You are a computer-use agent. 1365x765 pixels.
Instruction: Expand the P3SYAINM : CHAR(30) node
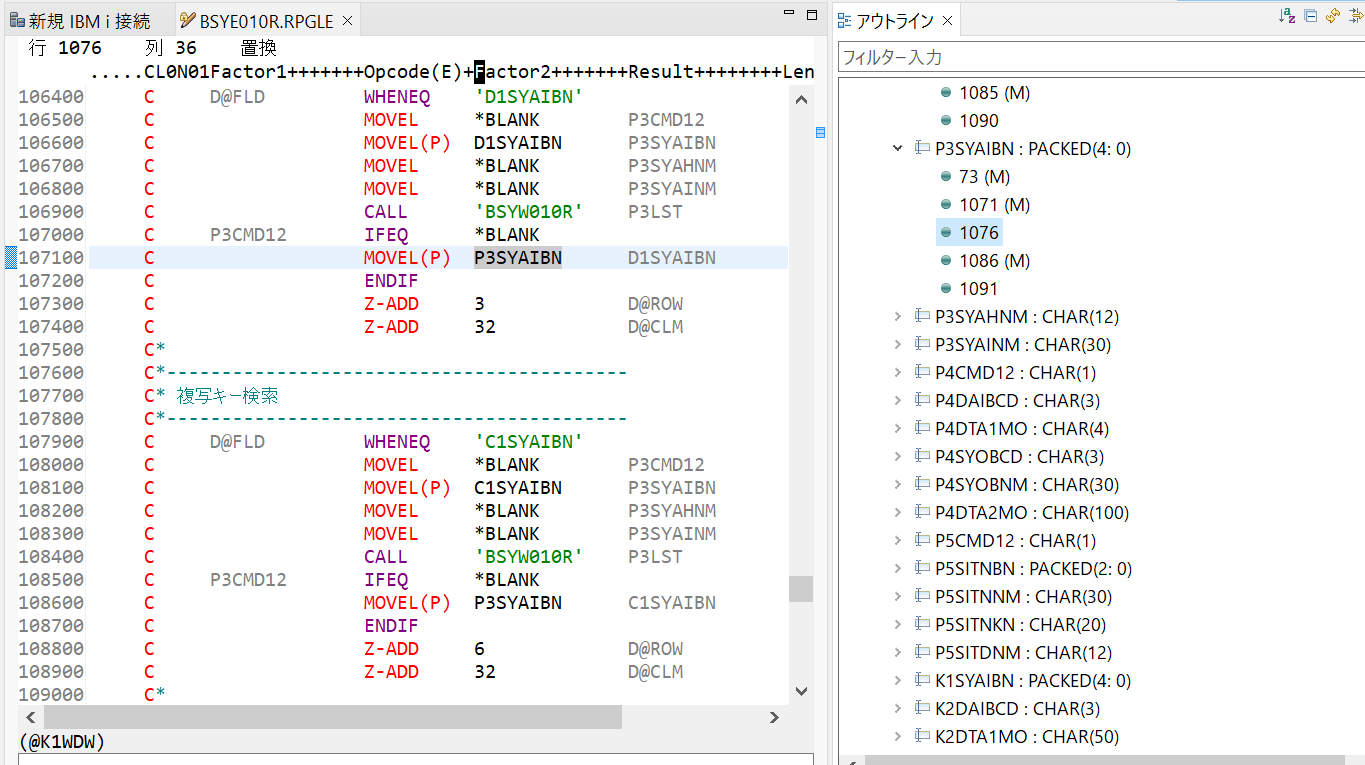pyautogui.click(x=898, y=344)
